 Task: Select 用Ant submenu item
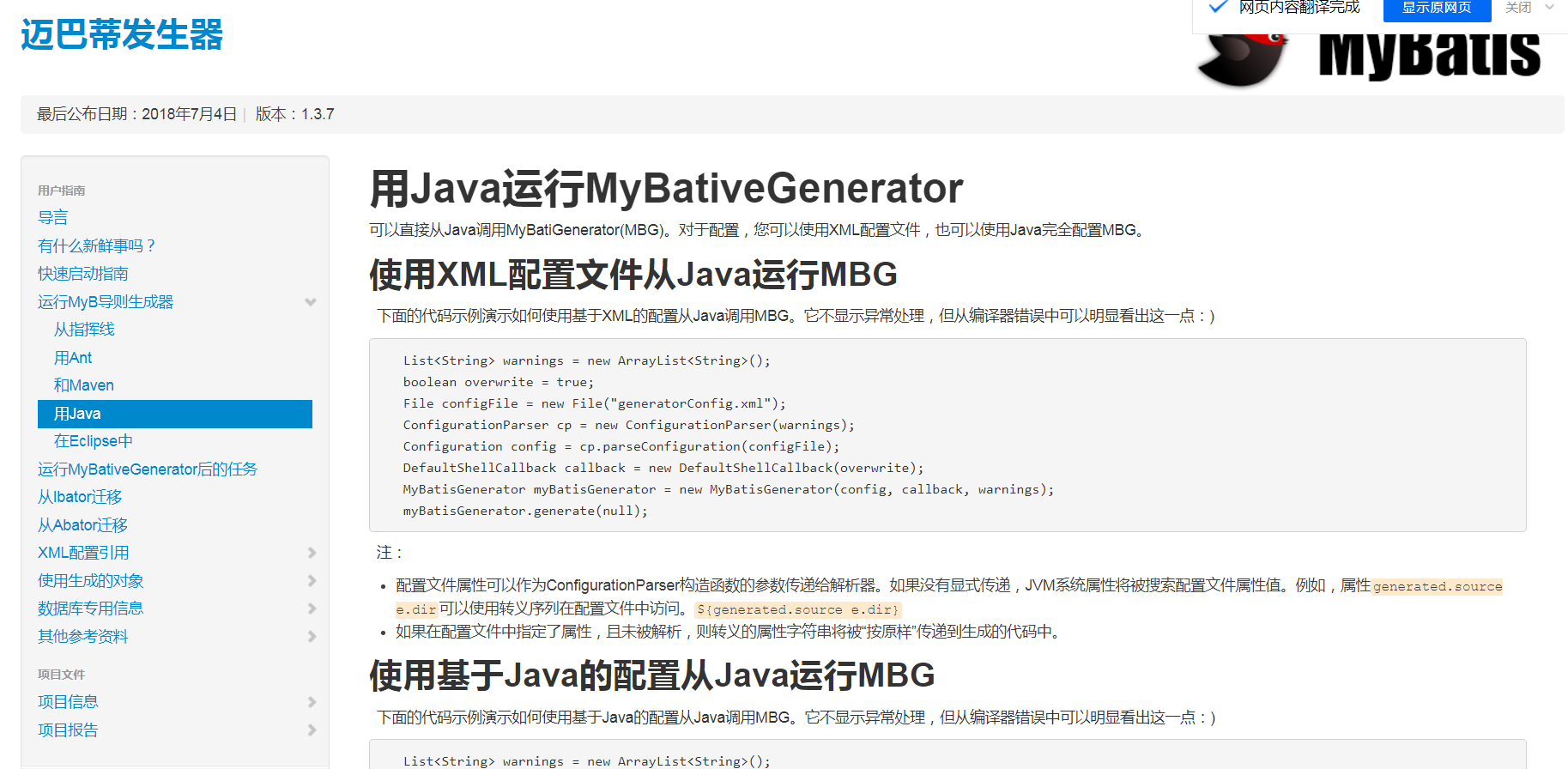point(73,358)
